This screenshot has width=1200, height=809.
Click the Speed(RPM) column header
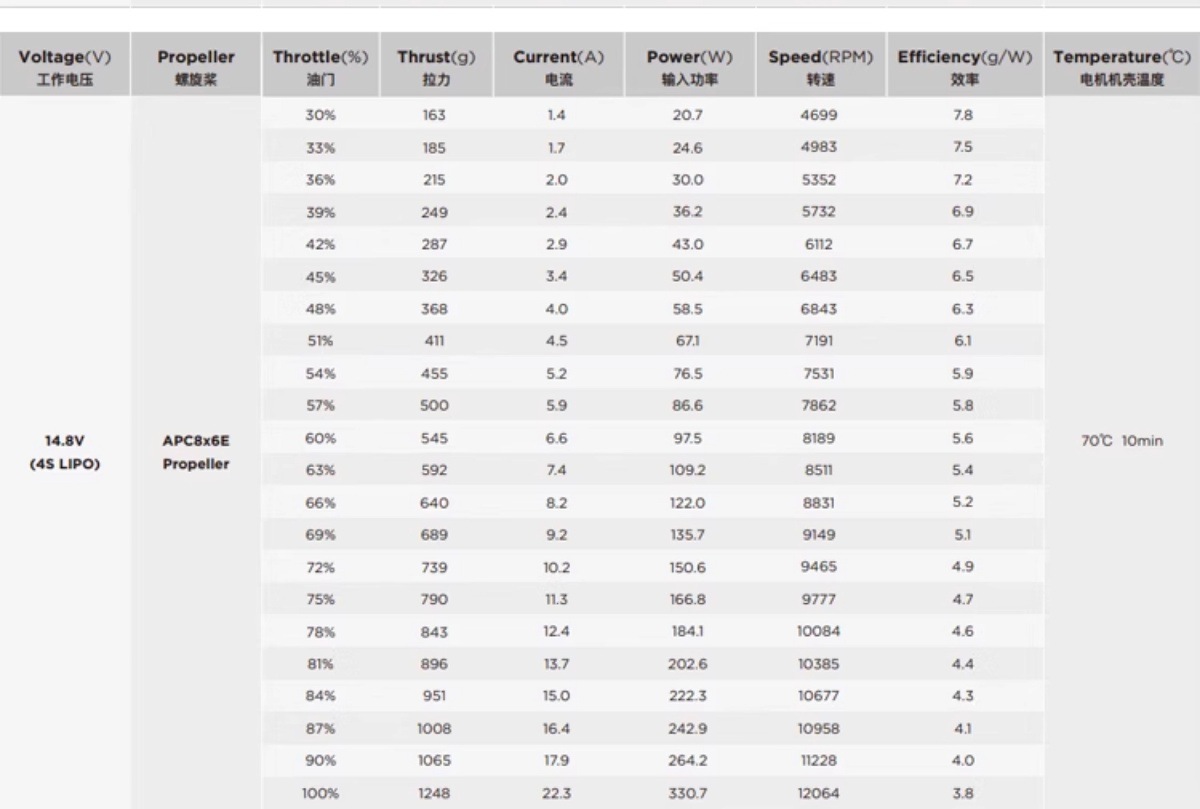[821, 66]
